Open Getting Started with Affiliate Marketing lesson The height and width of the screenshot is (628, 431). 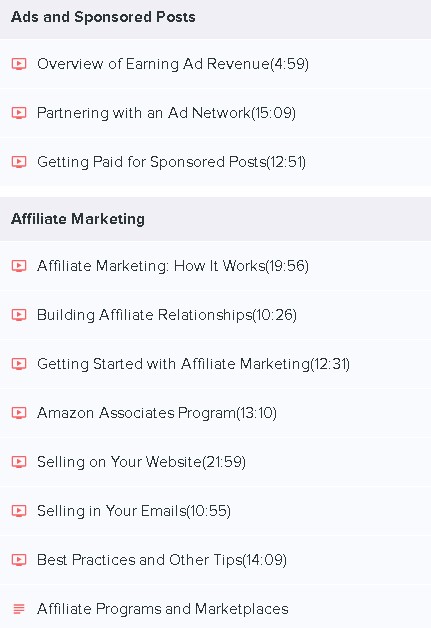pos(216,364)
